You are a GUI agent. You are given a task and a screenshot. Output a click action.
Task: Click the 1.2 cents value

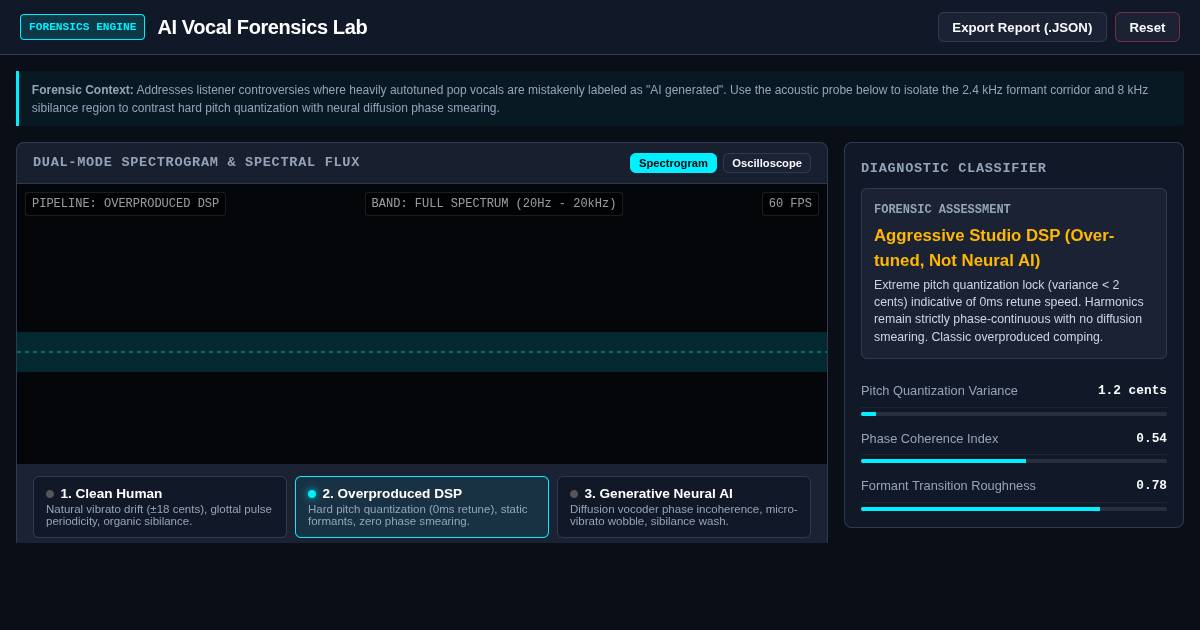tap(1132, 391)
